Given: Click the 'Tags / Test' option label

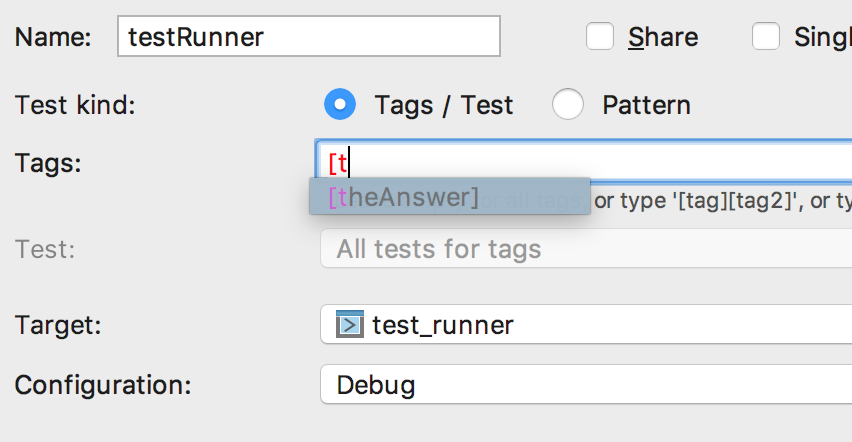Looking at the screenshot, I should coord(443,105).
